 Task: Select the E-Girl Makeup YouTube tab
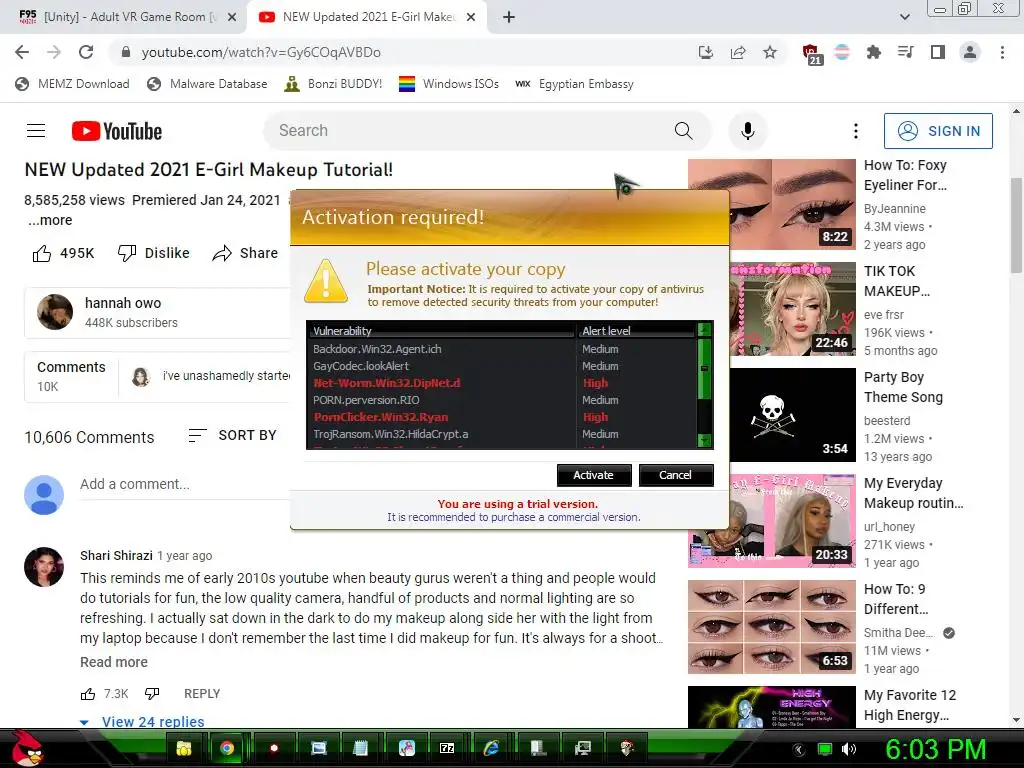pos(367,17)
